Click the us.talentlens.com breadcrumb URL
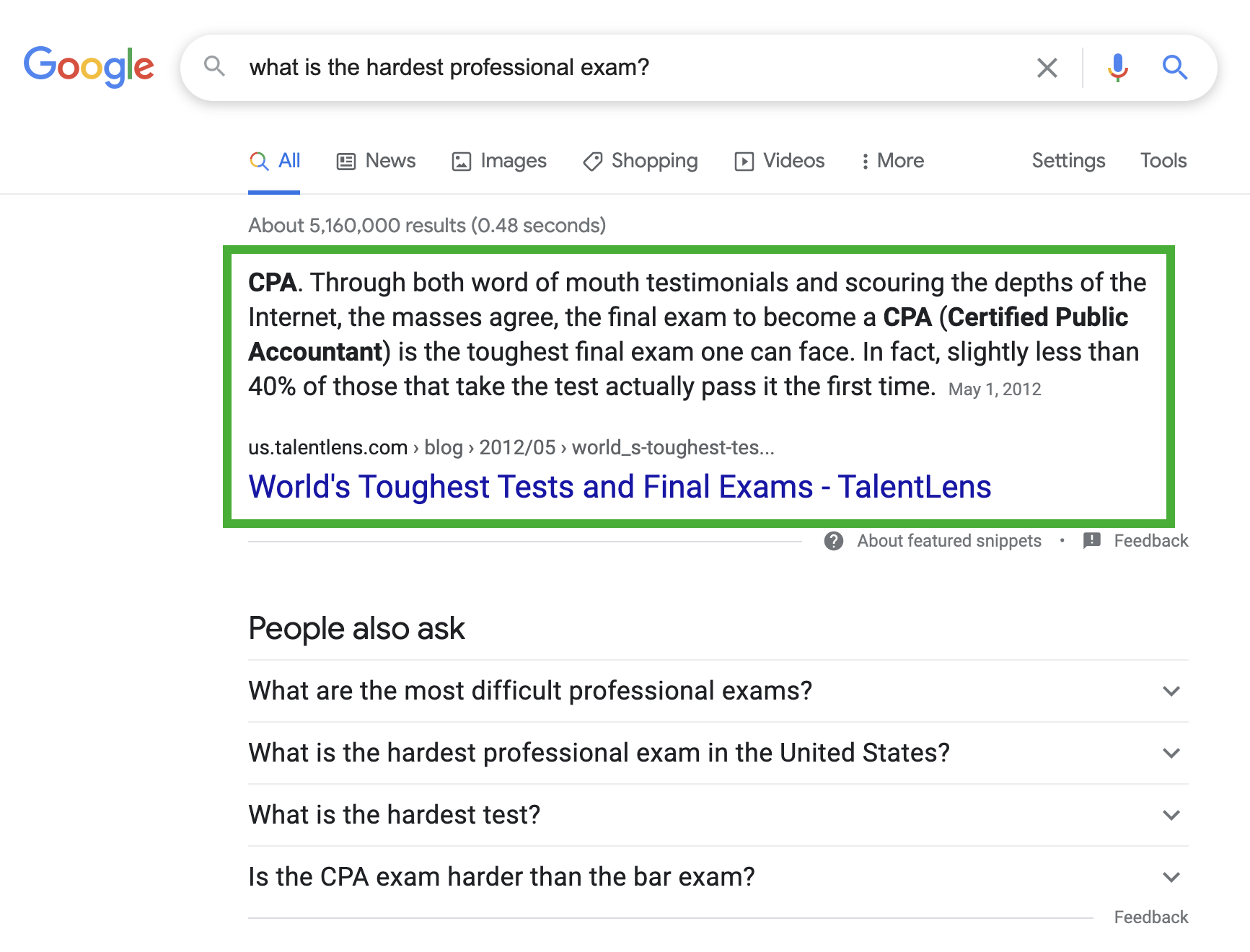 tap(511, 448)
